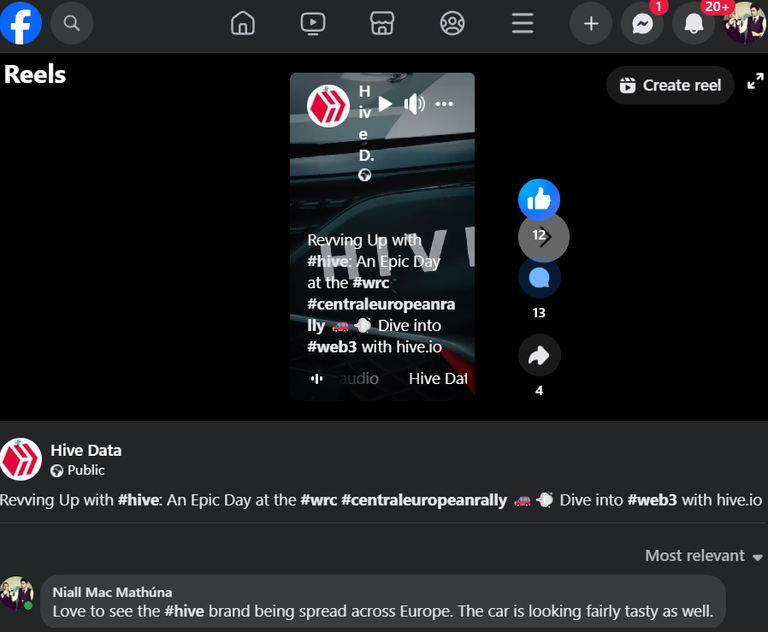Open the hamburger menu icon
Screen dimensions: 768x632
tap(522, 23)
